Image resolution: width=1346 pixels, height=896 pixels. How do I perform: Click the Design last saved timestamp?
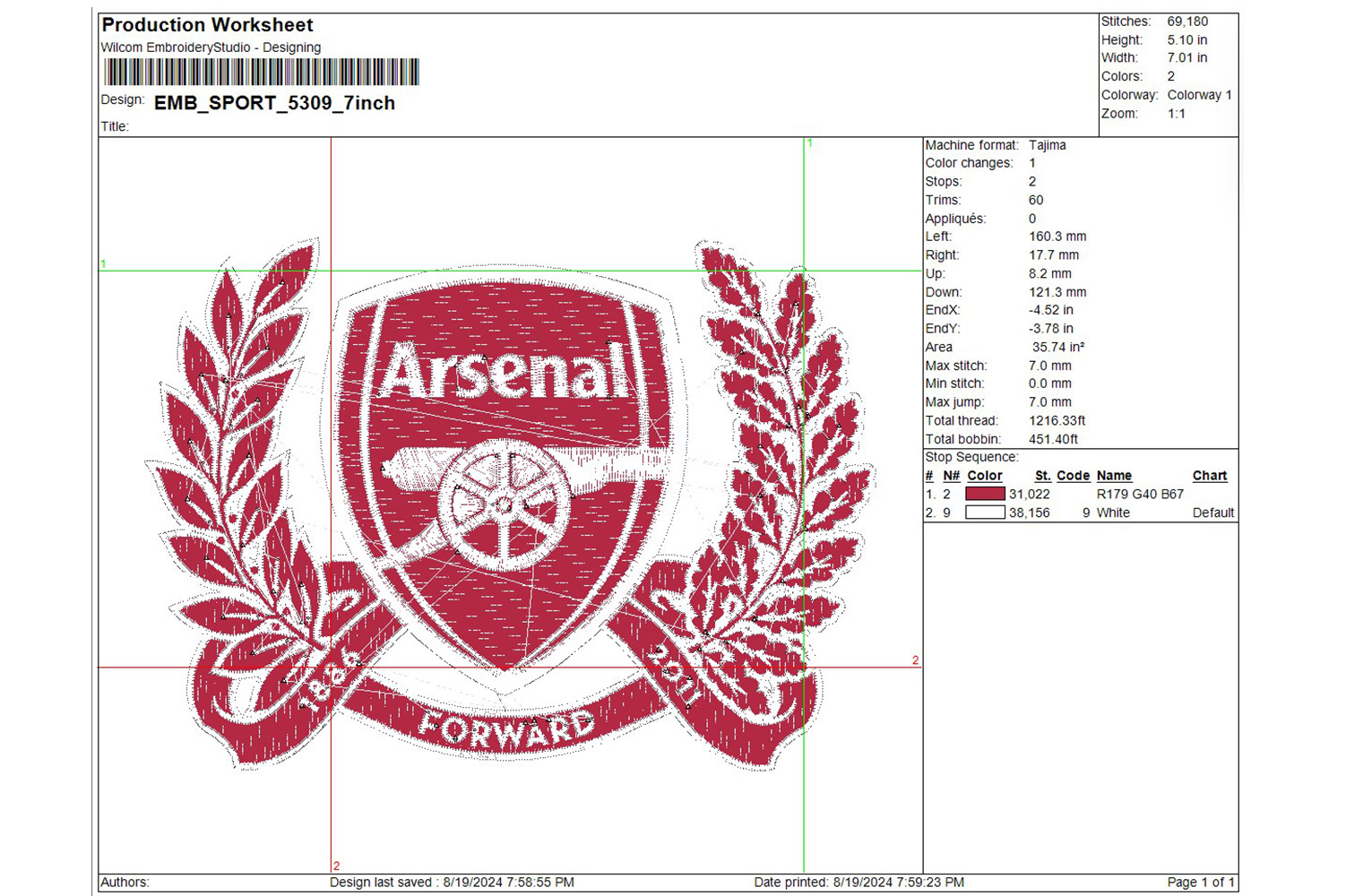pos(452,883)
